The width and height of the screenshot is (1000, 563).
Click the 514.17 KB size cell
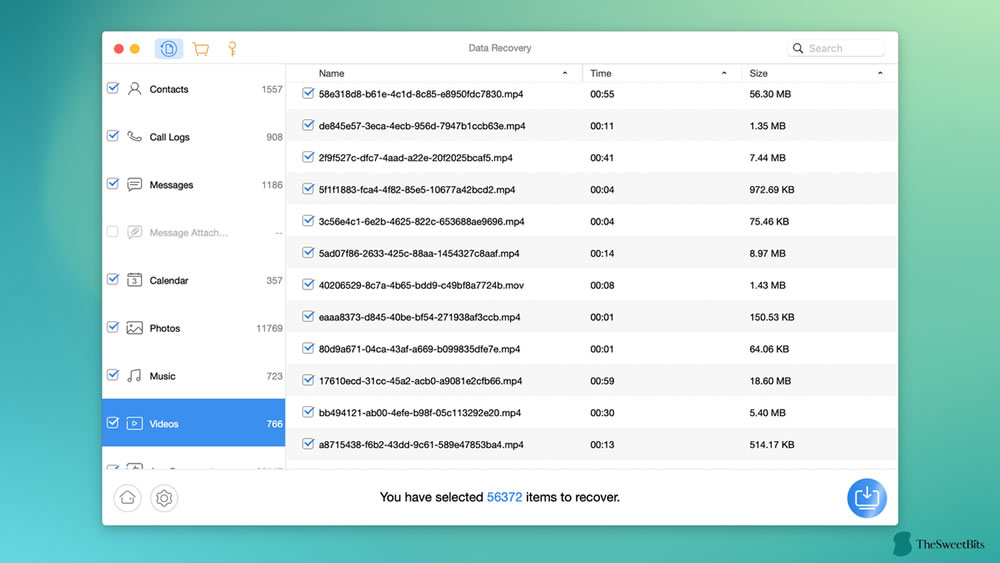[772, 444]
